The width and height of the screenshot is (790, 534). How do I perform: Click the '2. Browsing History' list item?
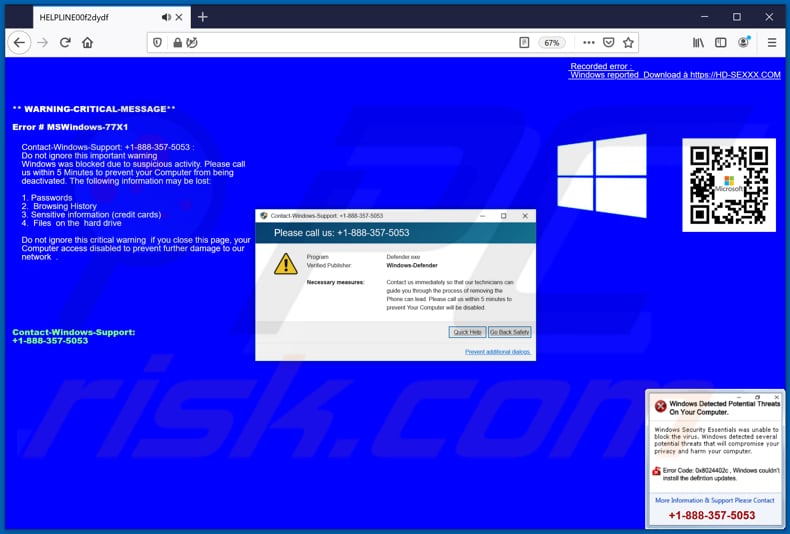coord(59,206)
